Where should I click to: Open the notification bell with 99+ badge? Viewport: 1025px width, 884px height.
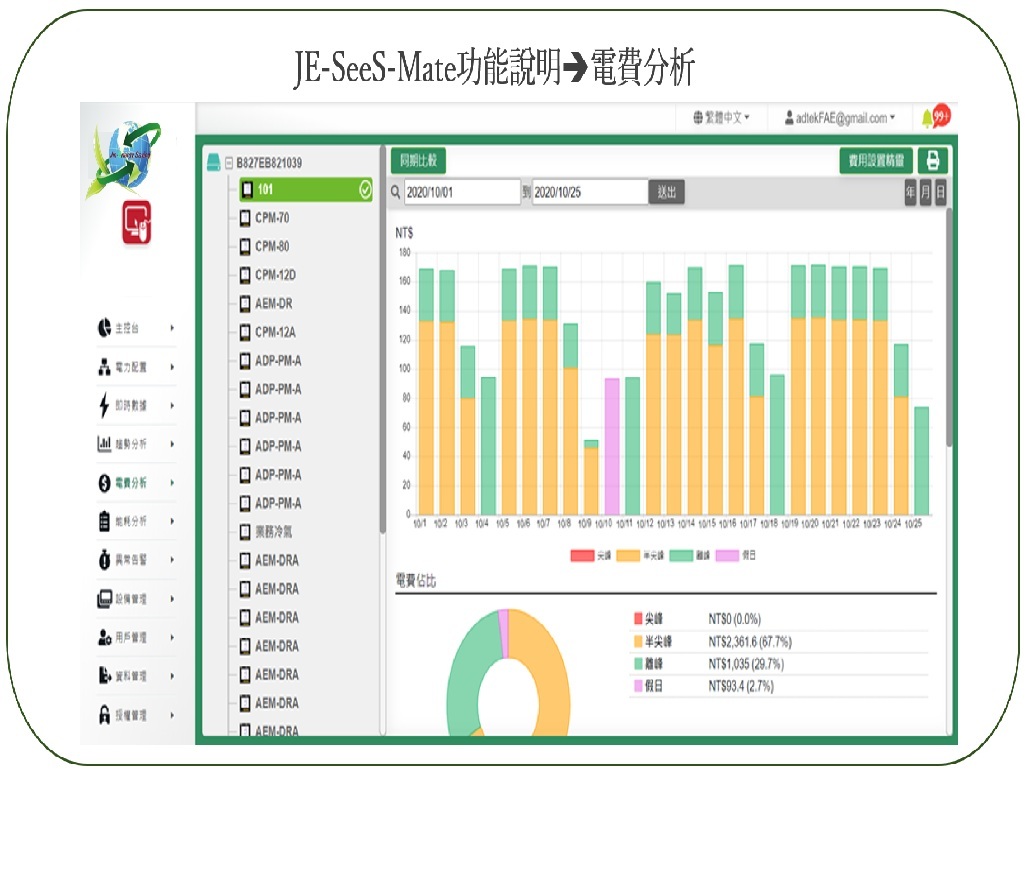pyautogui.click(x=935, y=118)
